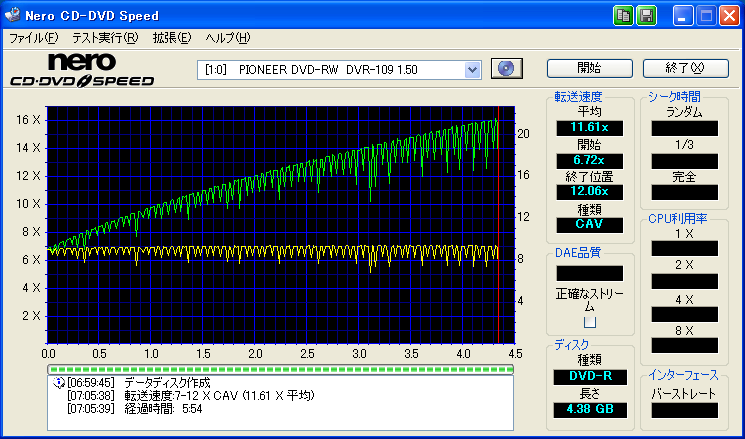
Task: Click the log line データディスク作成
Action: [x=167, y=383]
